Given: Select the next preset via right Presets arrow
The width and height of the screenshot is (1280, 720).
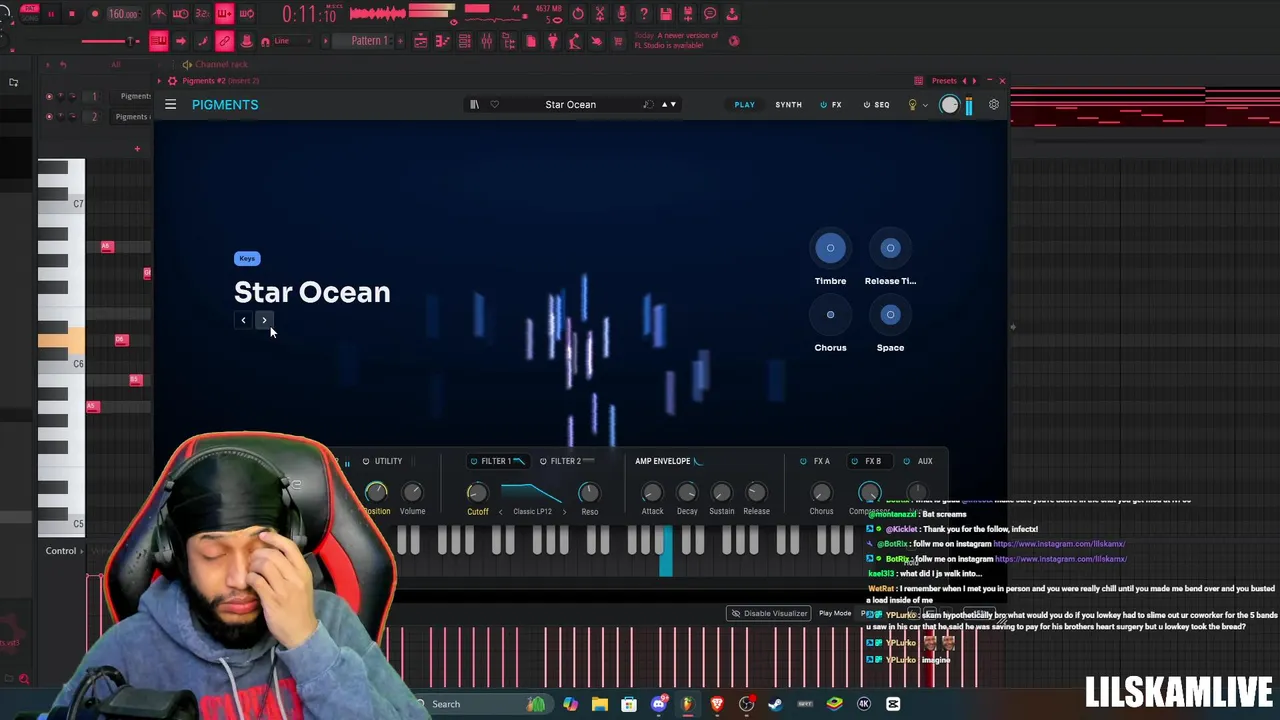Looking at the screenshot, I should (974, 81).
